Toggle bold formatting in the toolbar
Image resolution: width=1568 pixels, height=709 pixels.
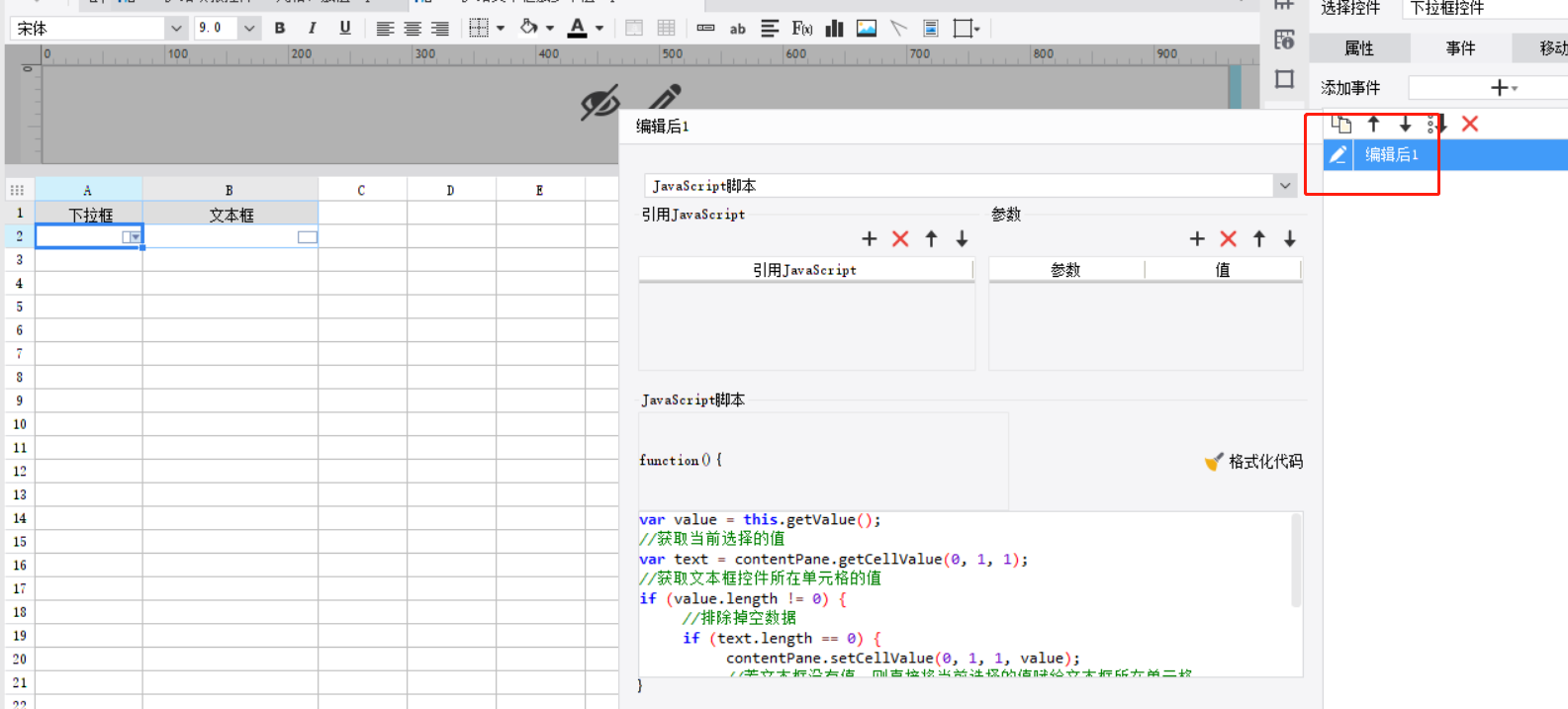[x=280, y=29]
